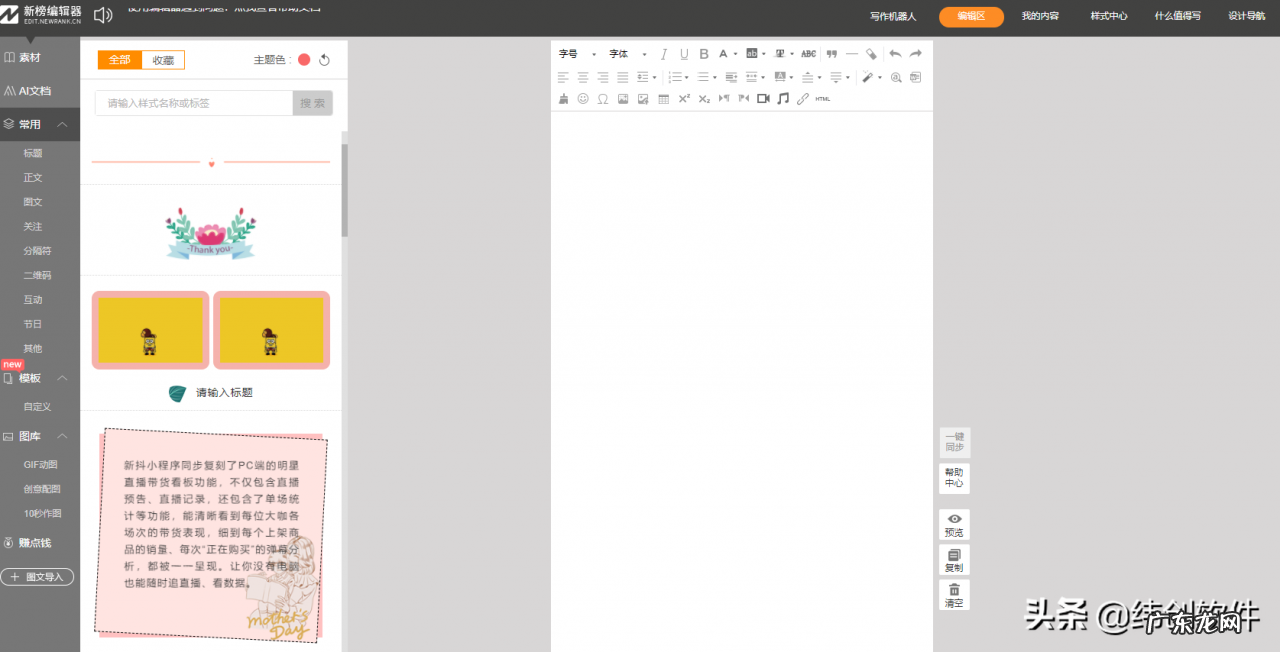The height and width of the screenshot is (652, 1280).
Task: Open the 字体 font family dropdown
Action: (x=627, y=54)
